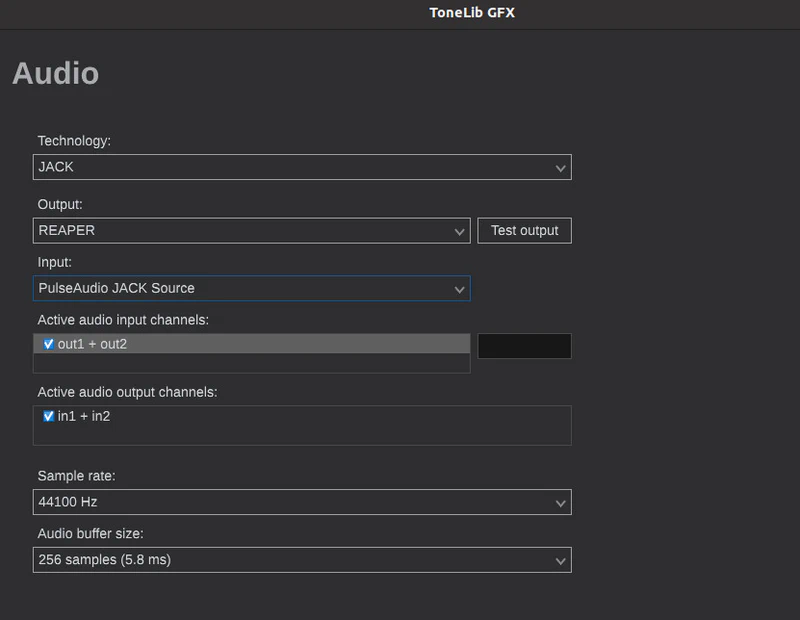The image size is (800, 620).
Task: Click the Sample rate: label
Action: coord(77,476)
